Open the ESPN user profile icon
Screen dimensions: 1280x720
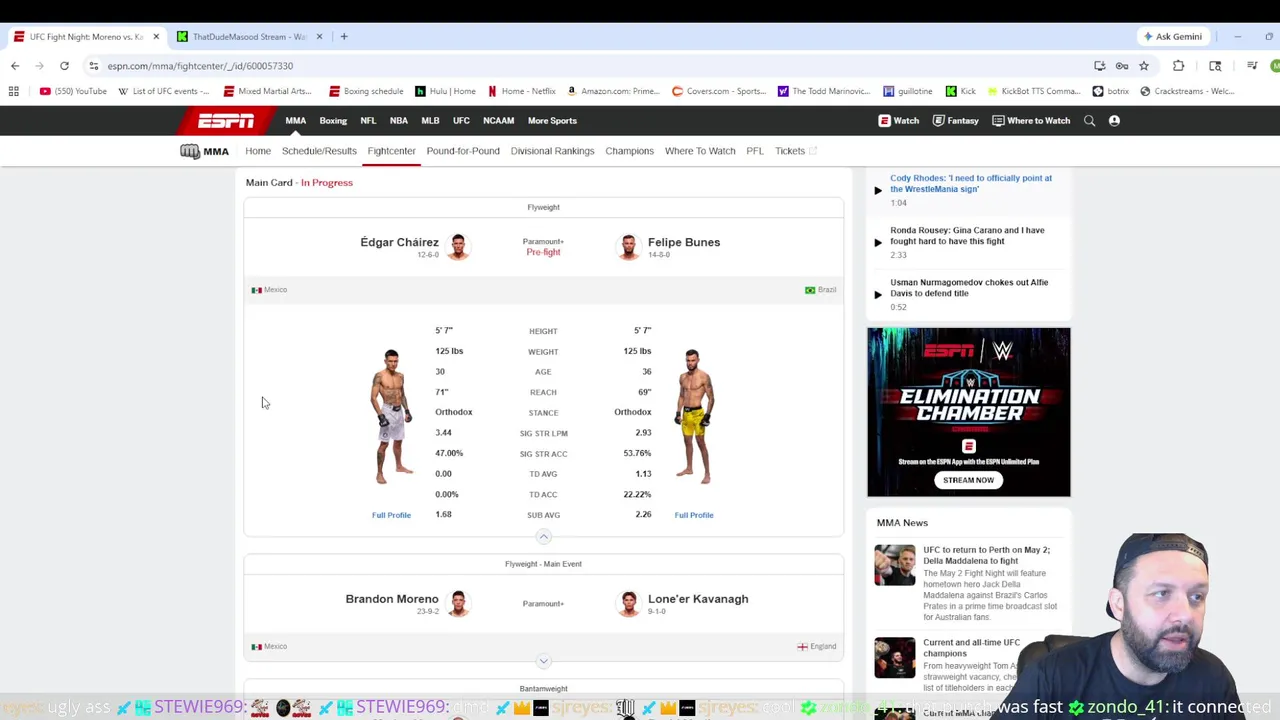[x=1114, y=121]
